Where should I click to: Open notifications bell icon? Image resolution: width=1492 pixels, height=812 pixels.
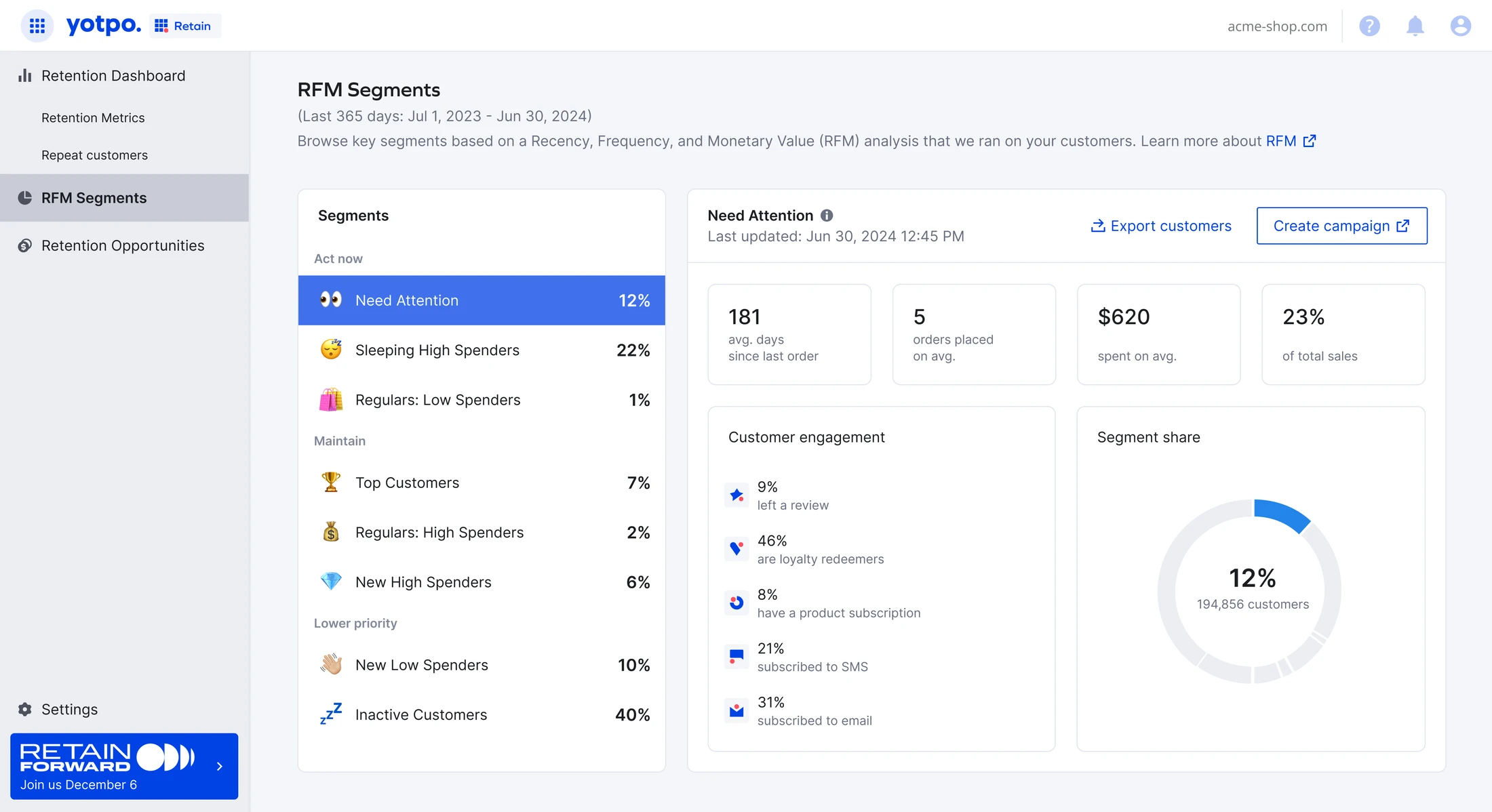[x=1415, y=26]
